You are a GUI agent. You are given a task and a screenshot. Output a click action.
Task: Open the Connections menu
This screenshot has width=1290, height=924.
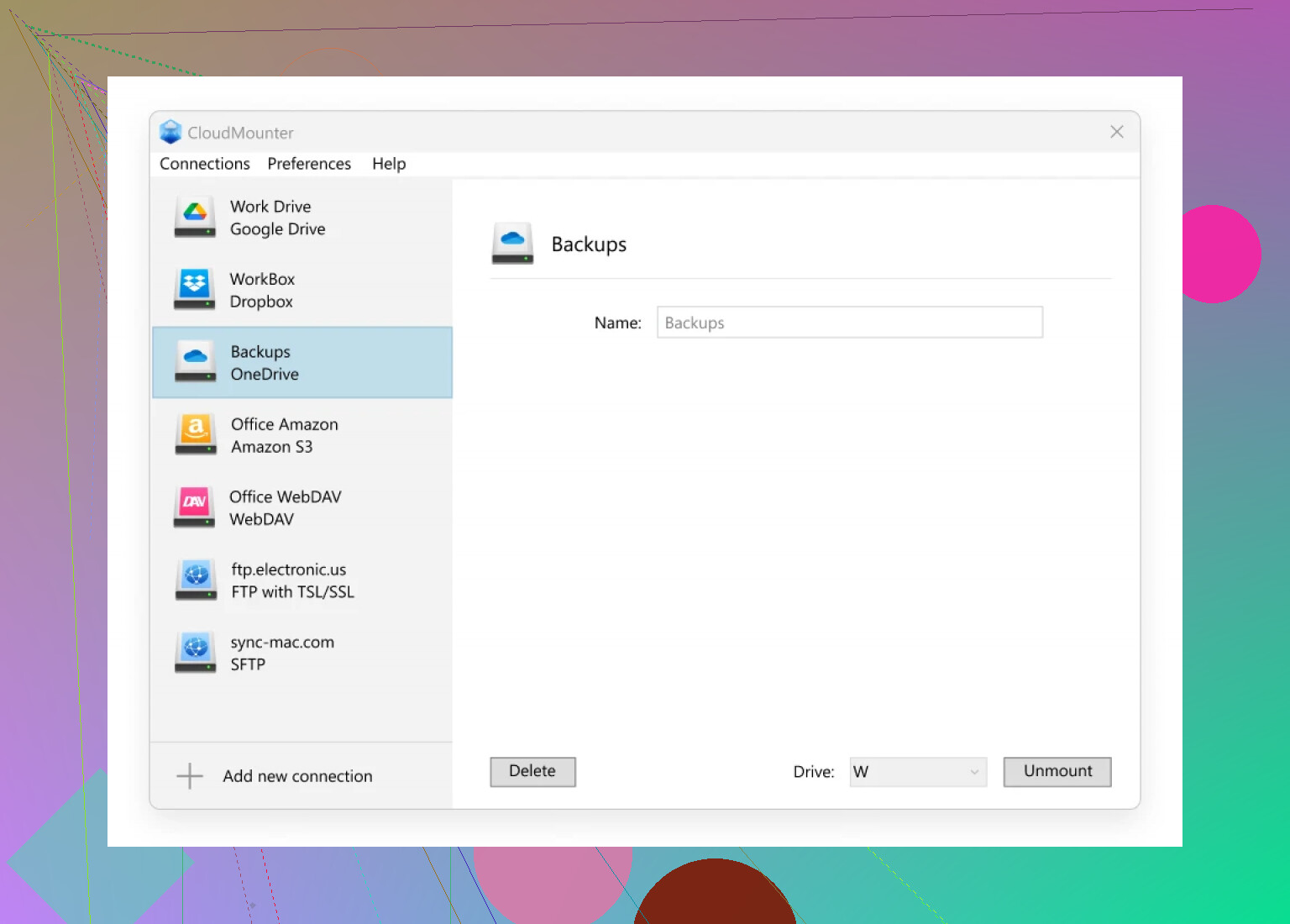click(x=205, y=164)
